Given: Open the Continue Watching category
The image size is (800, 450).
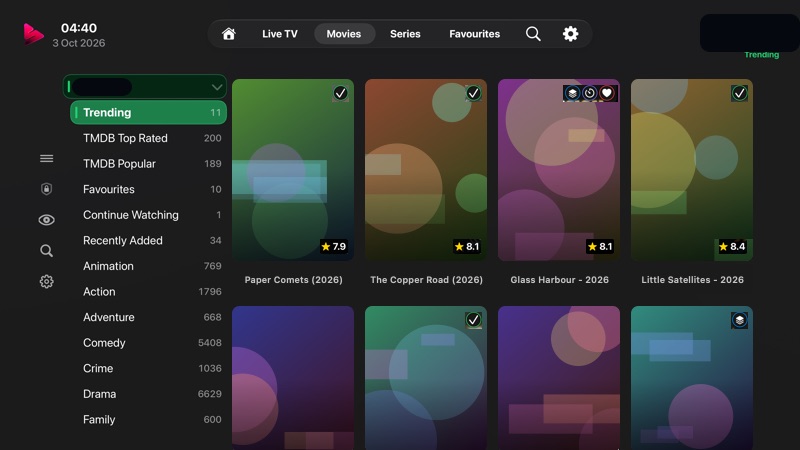Looking at the screenshot, I should coord(148,215).
